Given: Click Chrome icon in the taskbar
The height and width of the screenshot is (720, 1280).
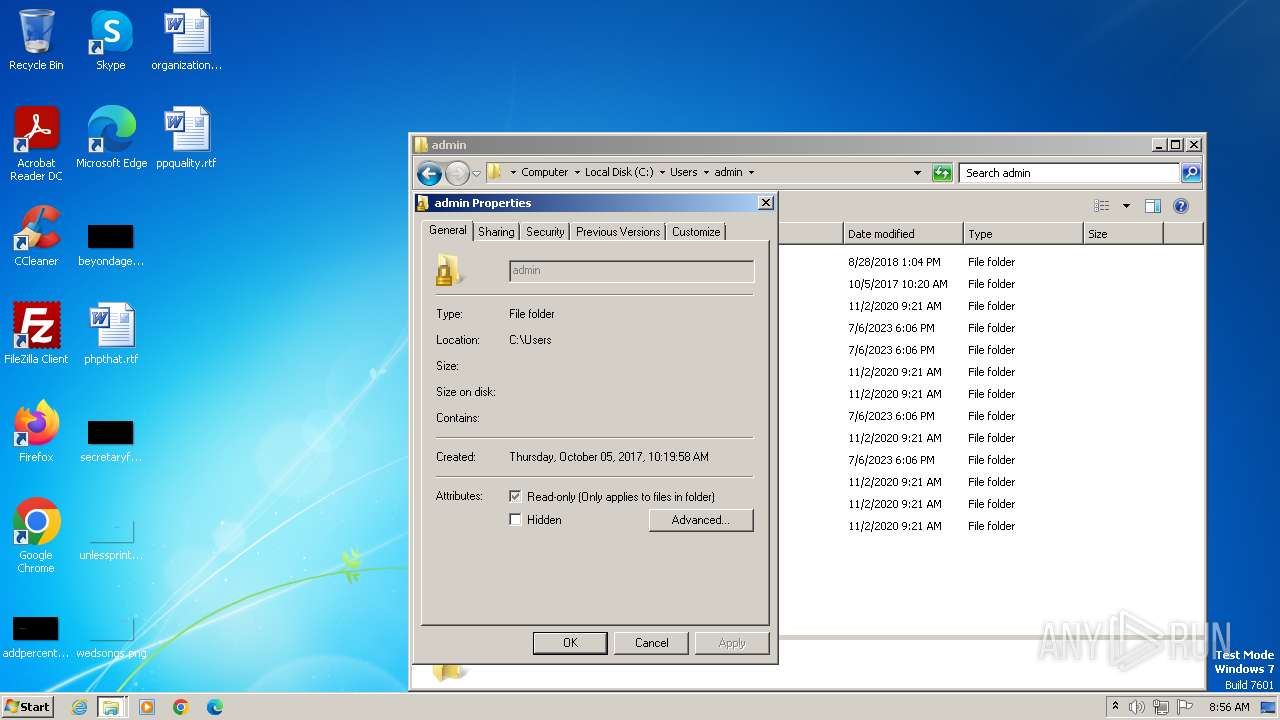Looking at the screenshot, I should (x=181, y=707).
